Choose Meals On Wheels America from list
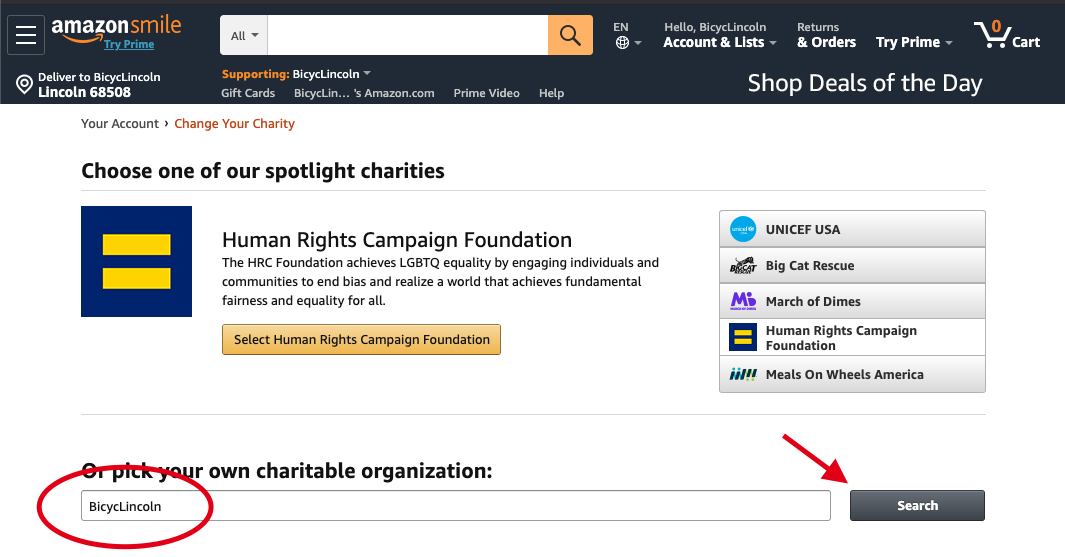1065x557 pixels. [852, 374]
